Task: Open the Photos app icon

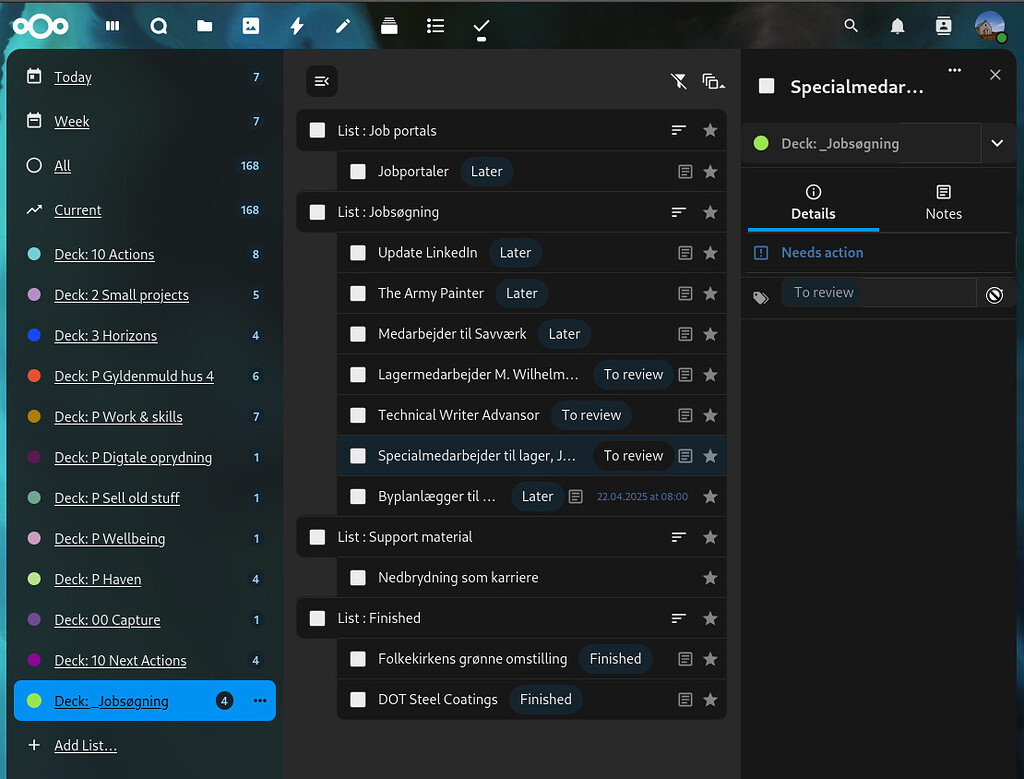Action: coord(250,26)
